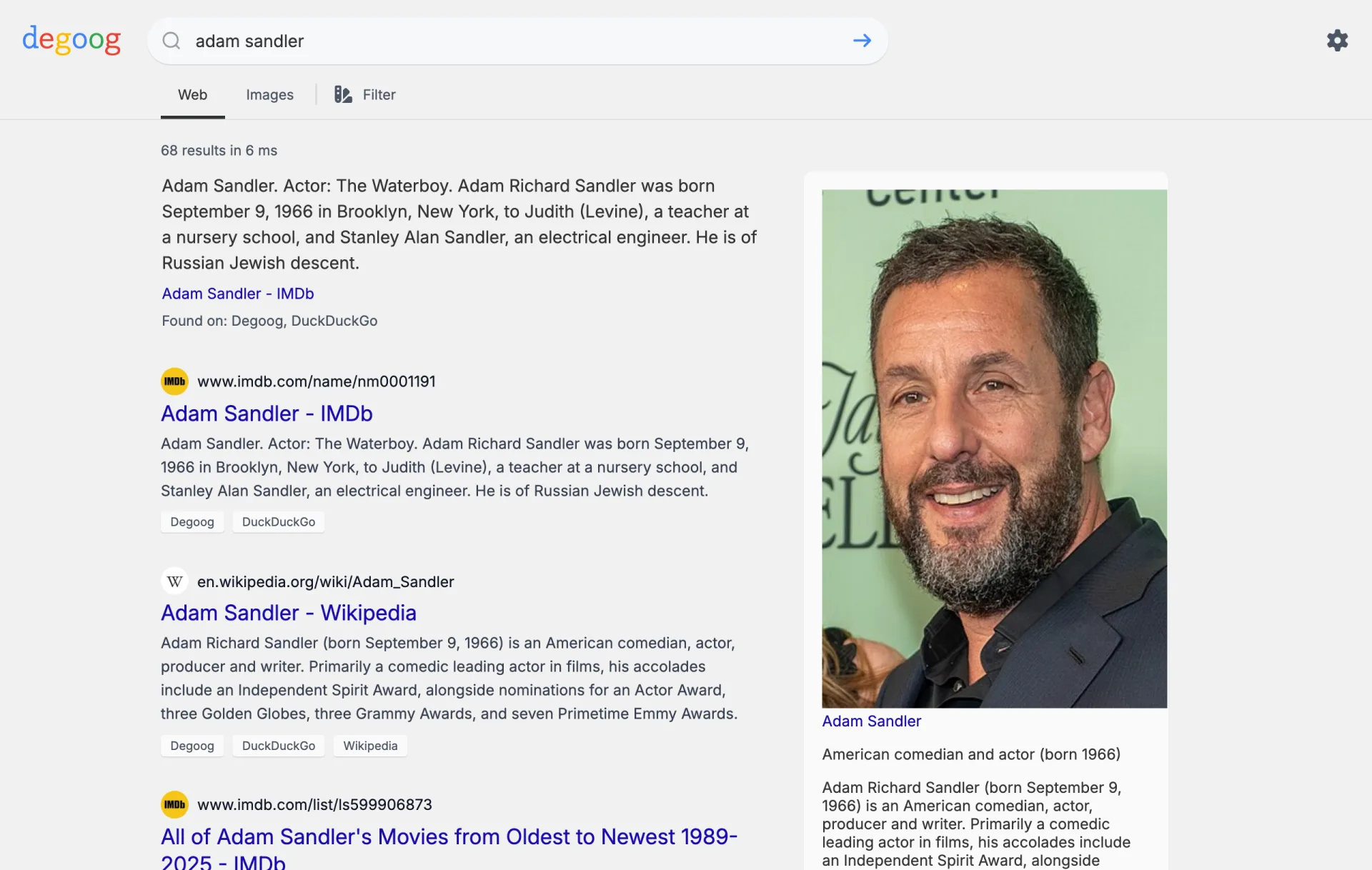Switch to the Web tab

click(192, 94)
